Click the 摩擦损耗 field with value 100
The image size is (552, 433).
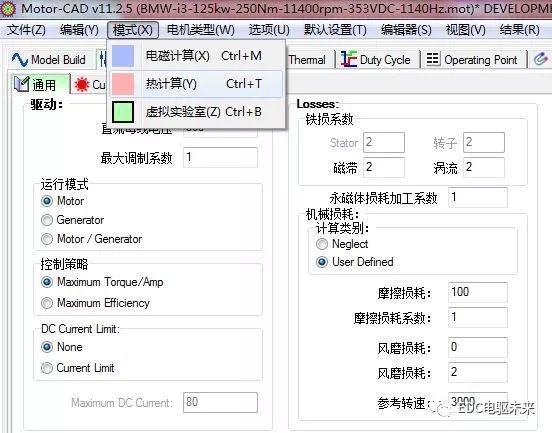(x=478, y=292)
